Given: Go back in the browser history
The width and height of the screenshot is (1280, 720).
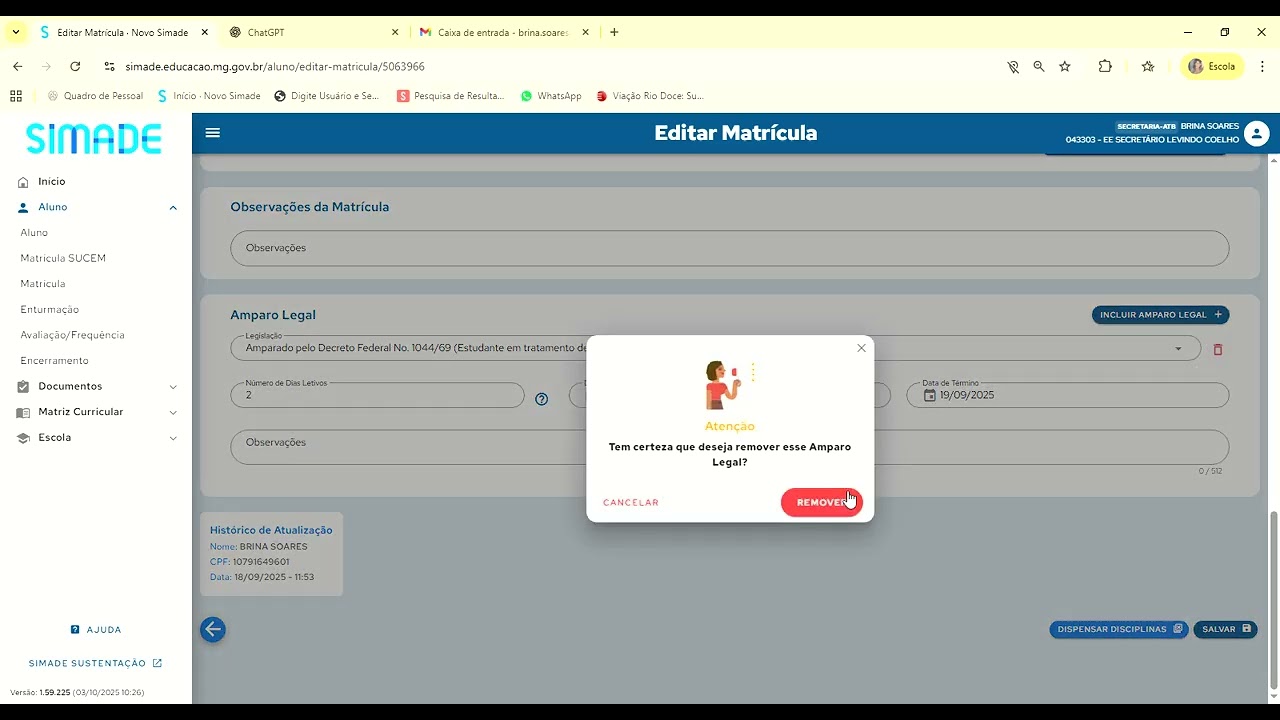Looking at the screenshot, I should [17, 66].
